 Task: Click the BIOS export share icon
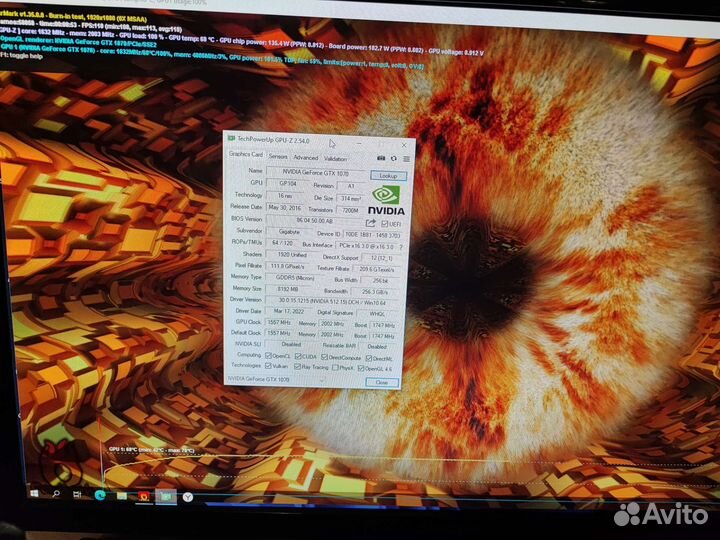pyautogui.click(x=370, y=223)
